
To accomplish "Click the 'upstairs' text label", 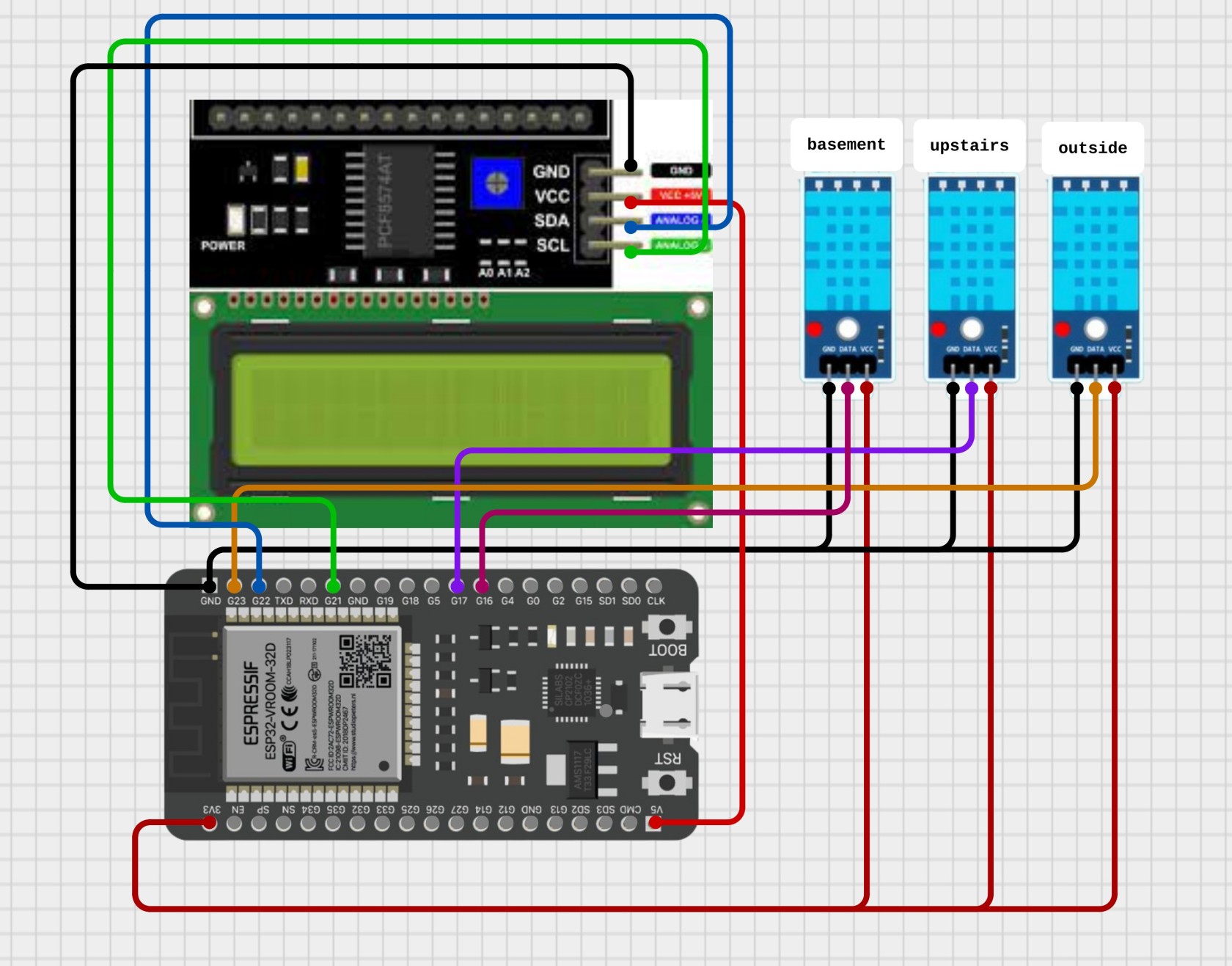I will pyautogui.click(x=969, y=146).
